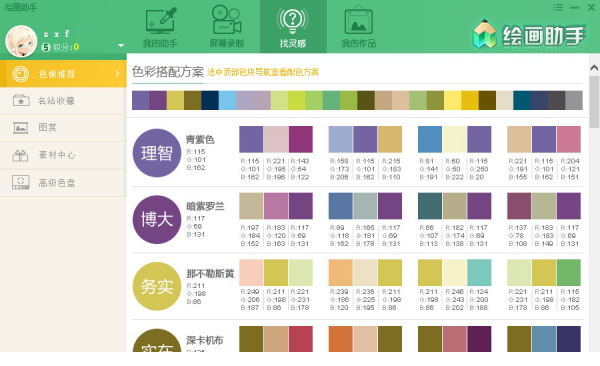Viewport: 600px width, 366px height.
Task: Select the 找灵感 inspiration tab
Action: coord(293,26)
